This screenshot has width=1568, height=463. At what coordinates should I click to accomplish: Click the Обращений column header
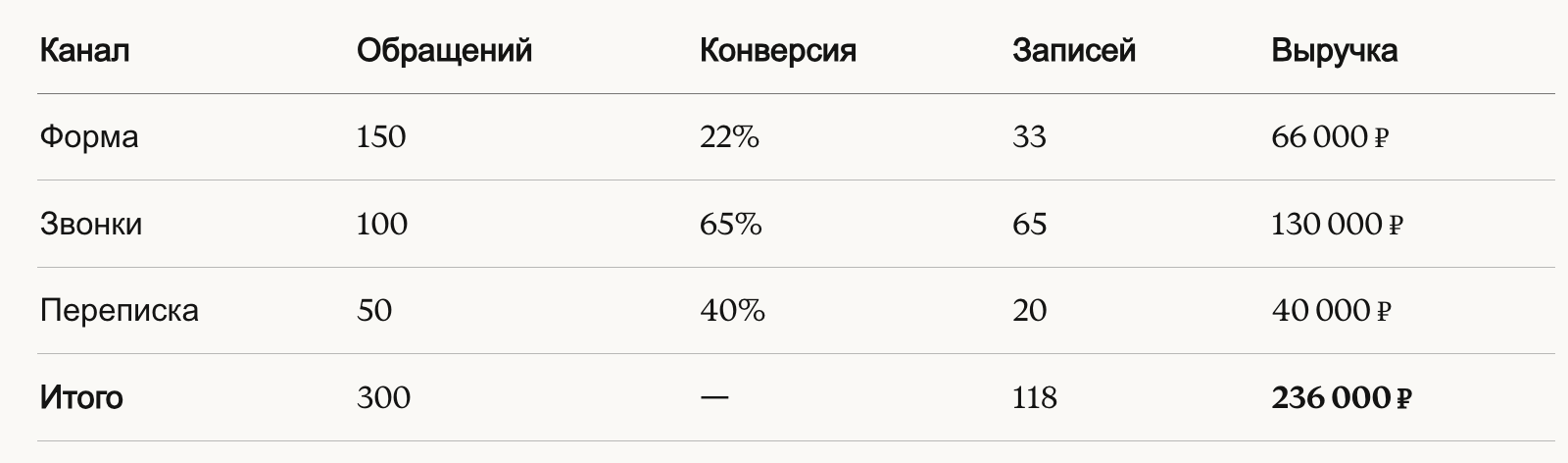pyautogui.click(x=444, y=50)
